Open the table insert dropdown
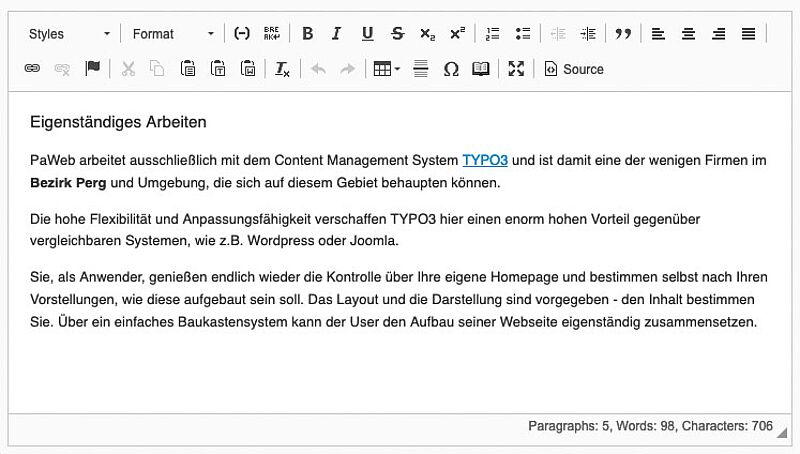Image resolution: width=800 pixels, height=454 pixels. 386,68
